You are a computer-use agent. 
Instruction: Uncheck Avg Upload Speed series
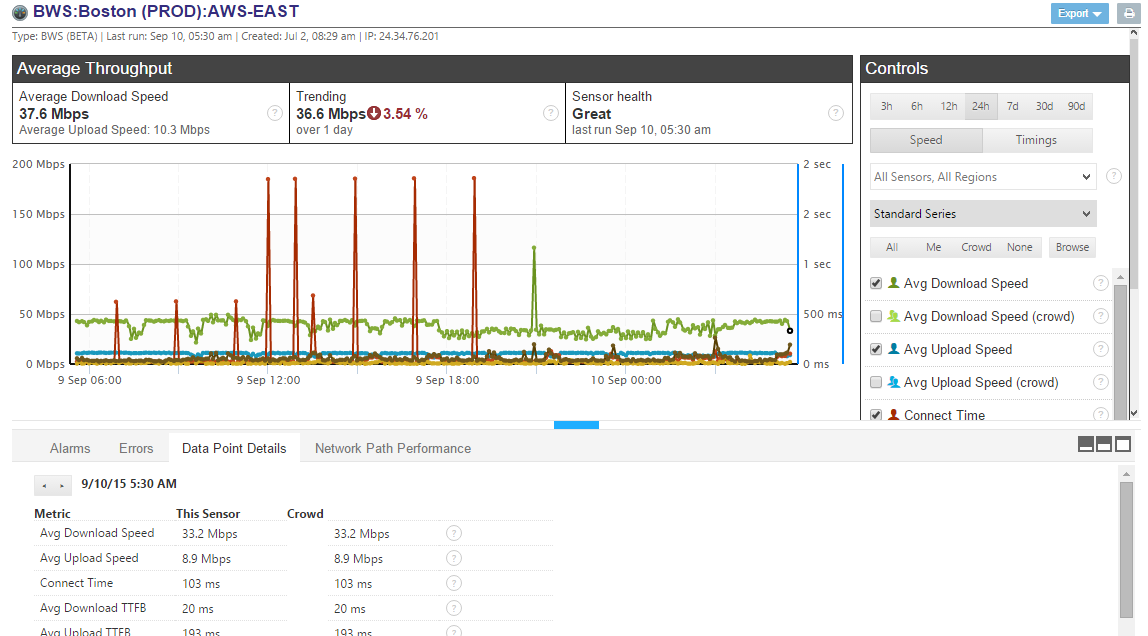coord(876,349)
